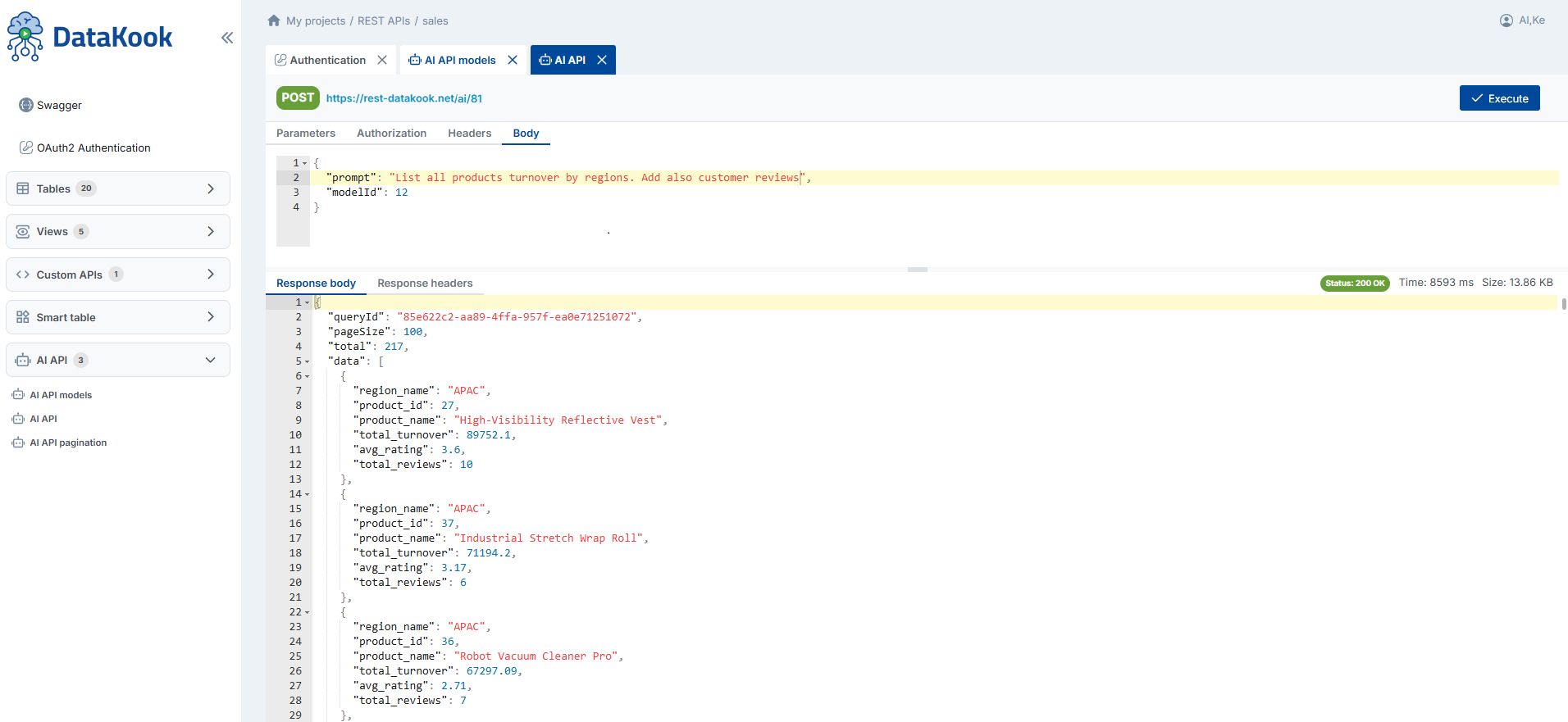
Task: Open AI API item in sidebar
Action: click(x=43, y=419)
